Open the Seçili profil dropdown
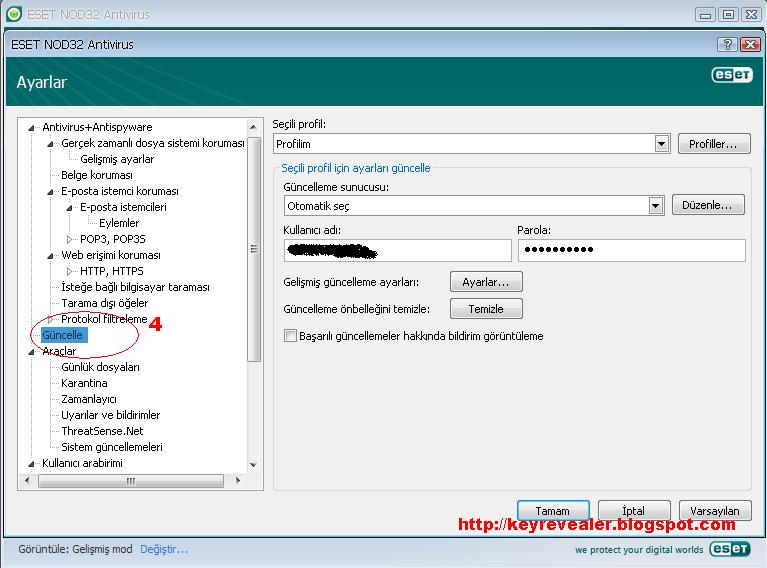767x568 pixels. click(662, 144)
